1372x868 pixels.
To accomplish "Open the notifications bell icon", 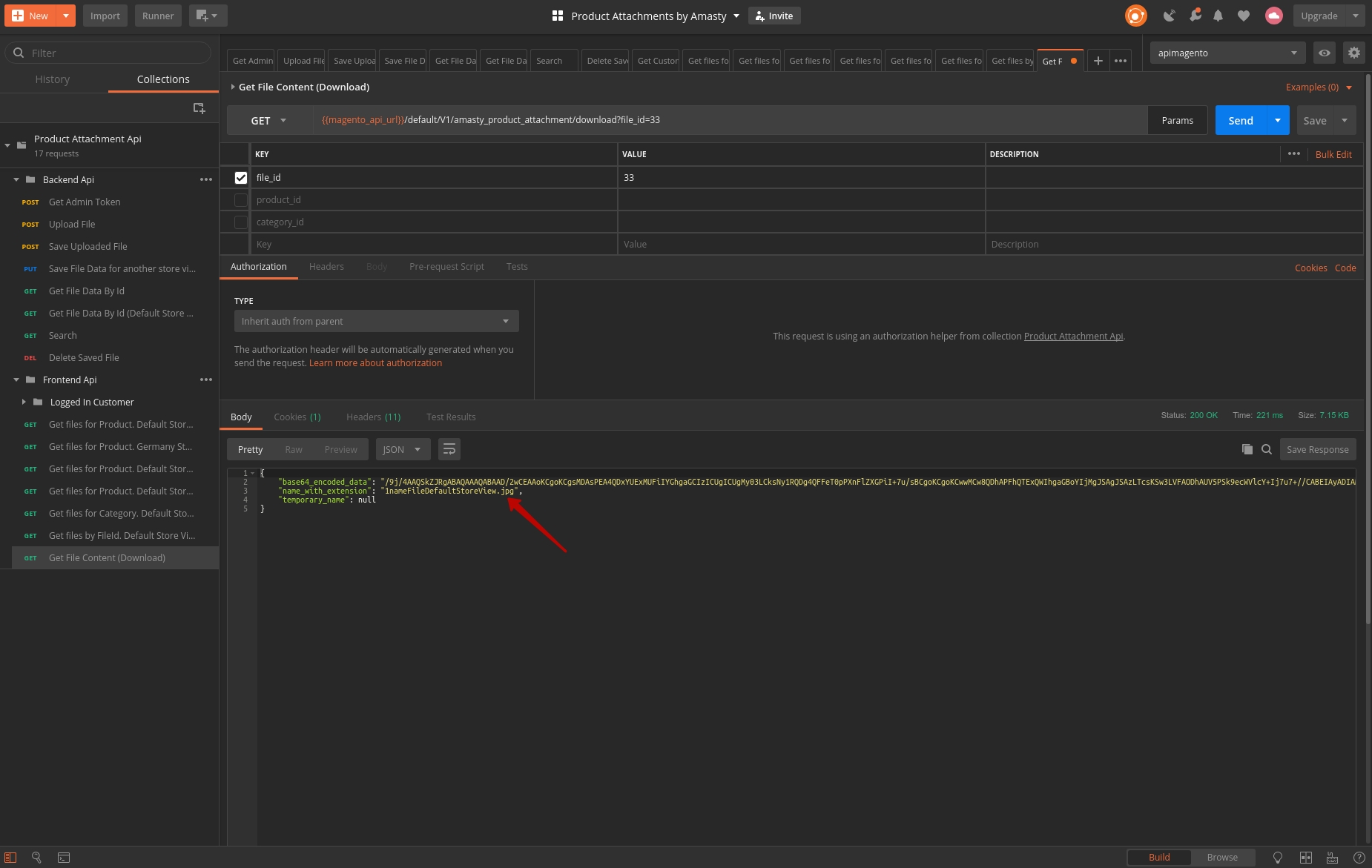I will pyautogui.click(x=1218, y=16).
